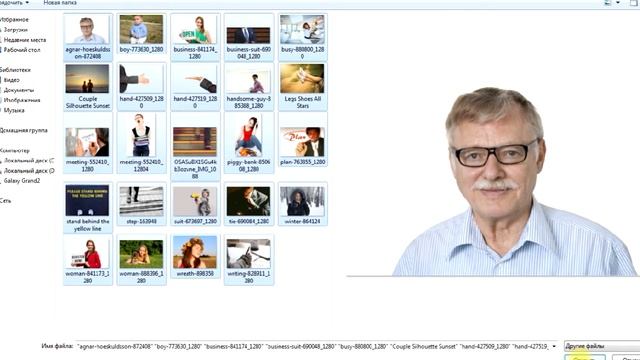
Task: Select the wreath-898358 image file
Action: tap(195, 256)
